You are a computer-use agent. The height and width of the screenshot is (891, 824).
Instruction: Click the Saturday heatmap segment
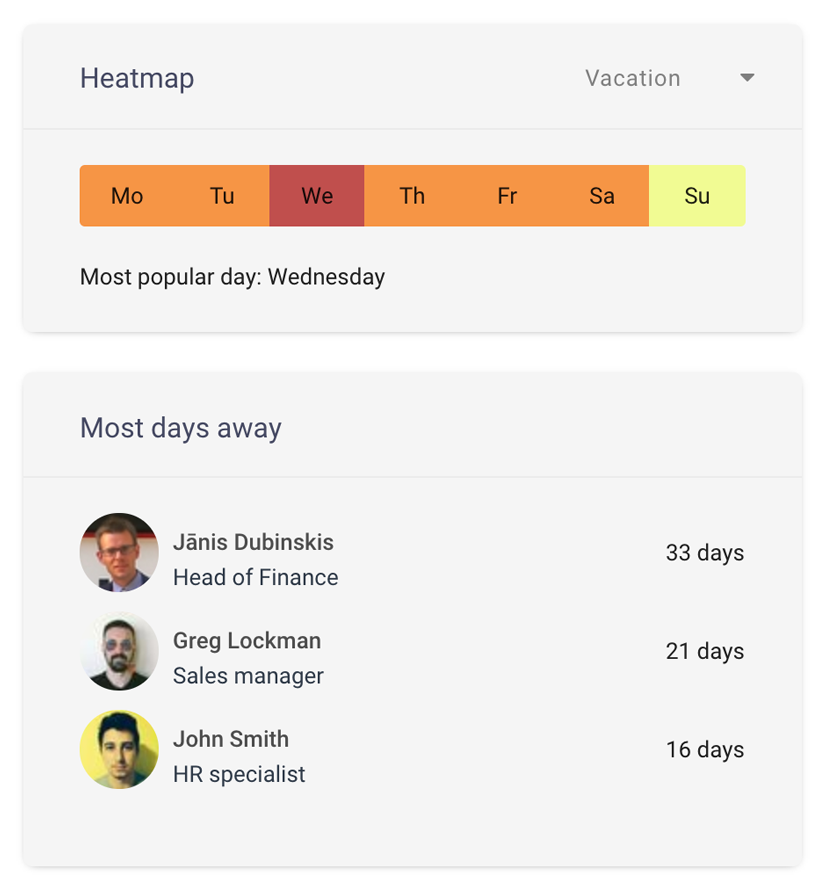601,196
